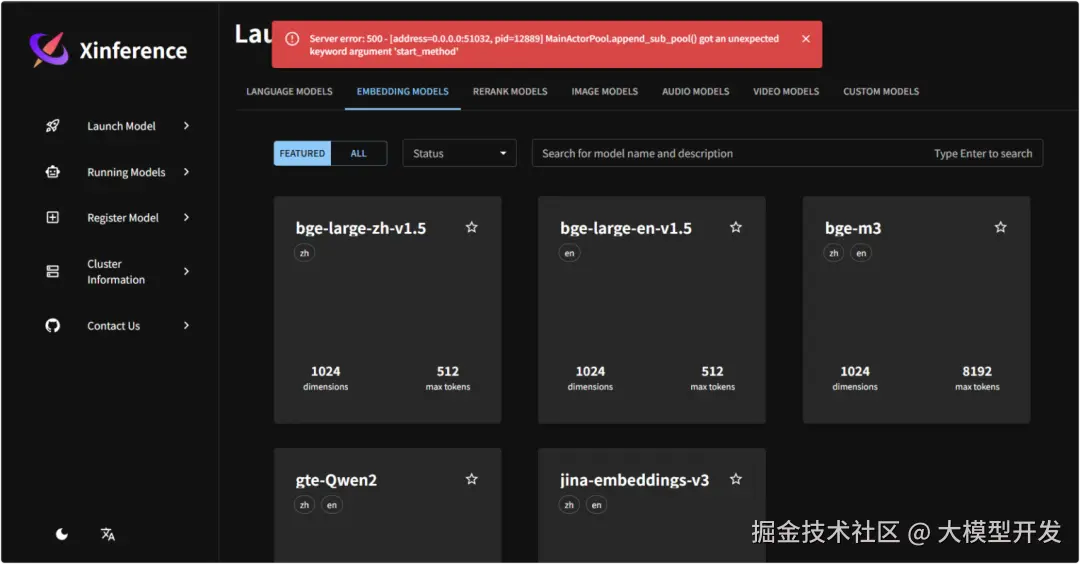Open the Video Models tab
This screenshot has height=564, width=1080.
(x=786, y=92)
